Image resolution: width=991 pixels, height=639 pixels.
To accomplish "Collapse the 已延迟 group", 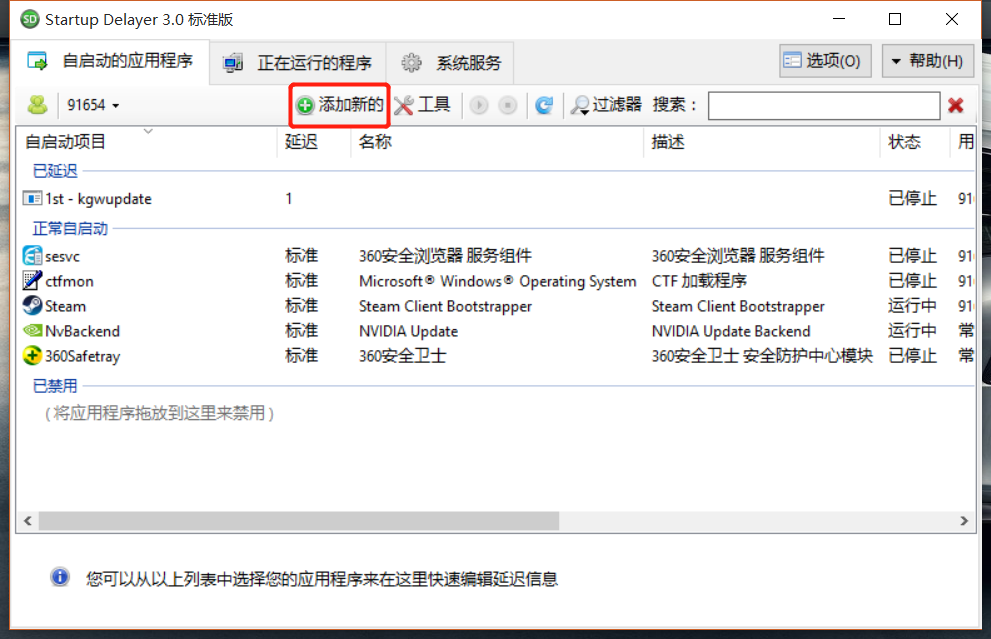I will pos(55,171).
